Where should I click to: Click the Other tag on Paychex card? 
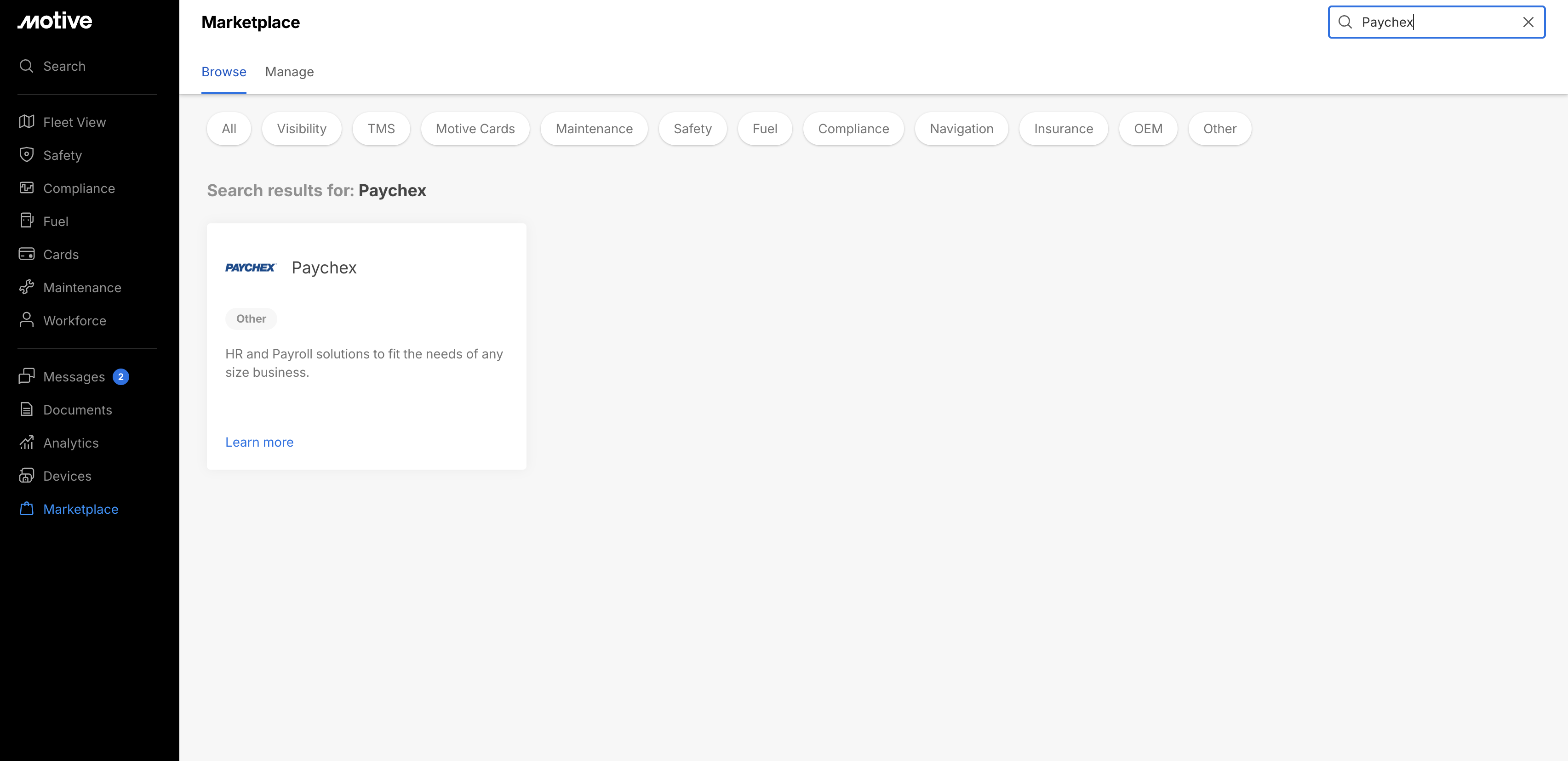tap(252, 319)
